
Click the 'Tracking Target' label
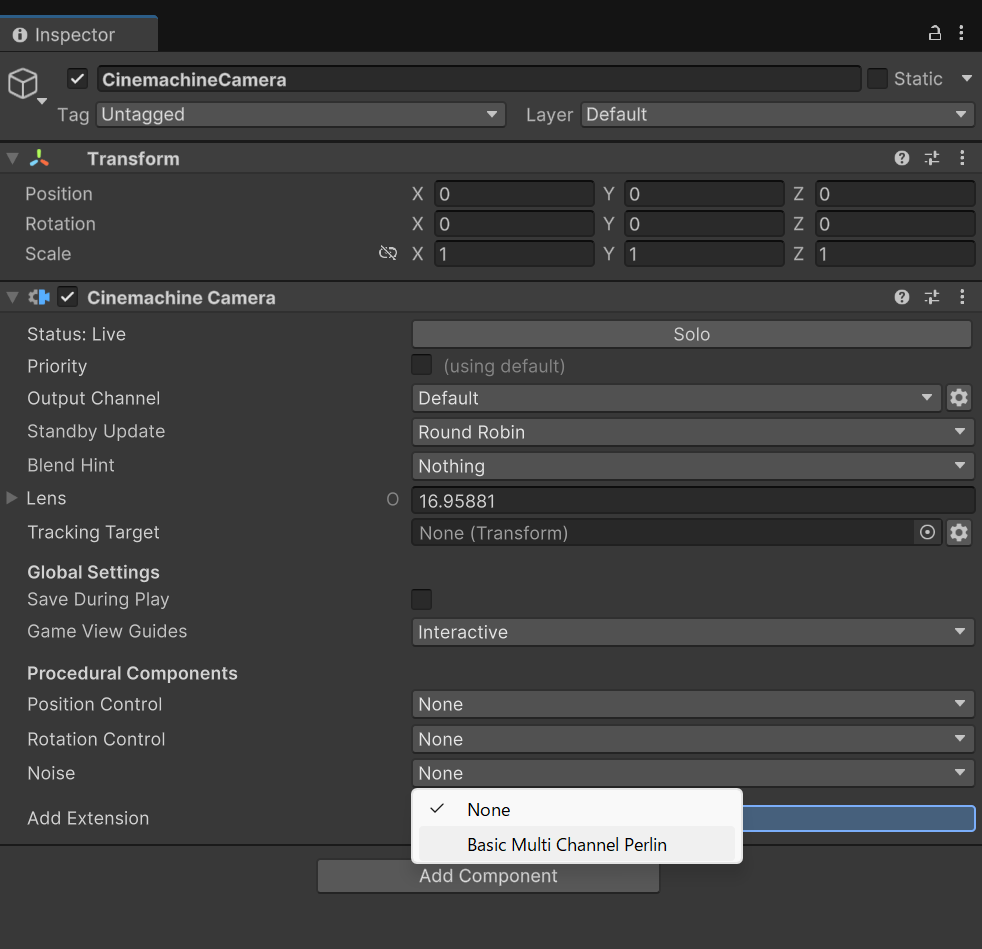[x=93, y=532]
